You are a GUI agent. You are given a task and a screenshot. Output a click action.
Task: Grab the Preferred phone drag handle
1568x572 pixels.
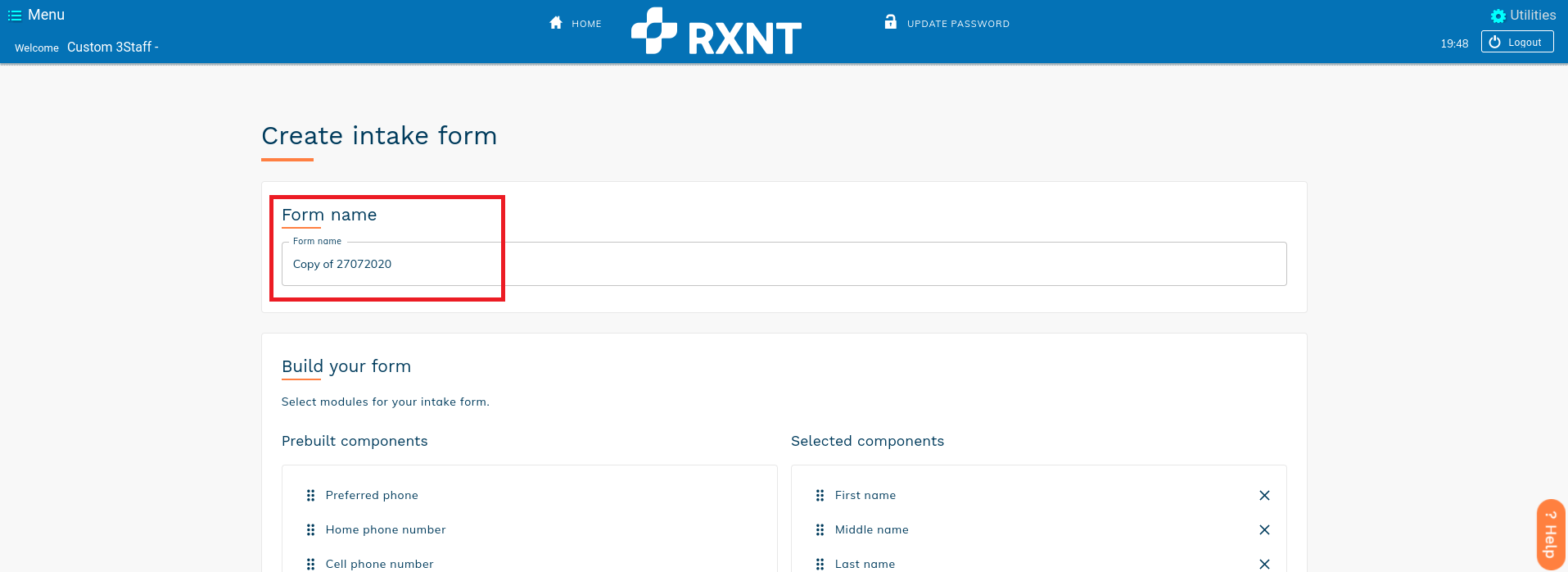(310, 495)
